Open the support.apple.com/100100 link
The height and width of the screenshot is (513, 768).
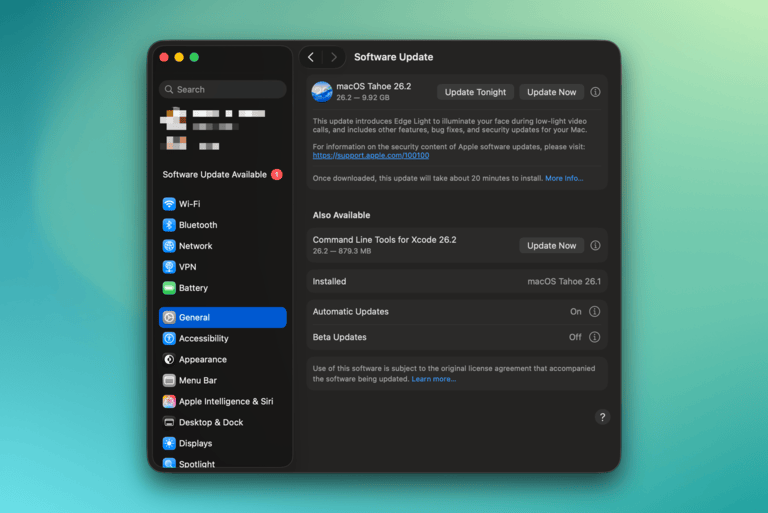pyautogui.click(x=371, y=155)
